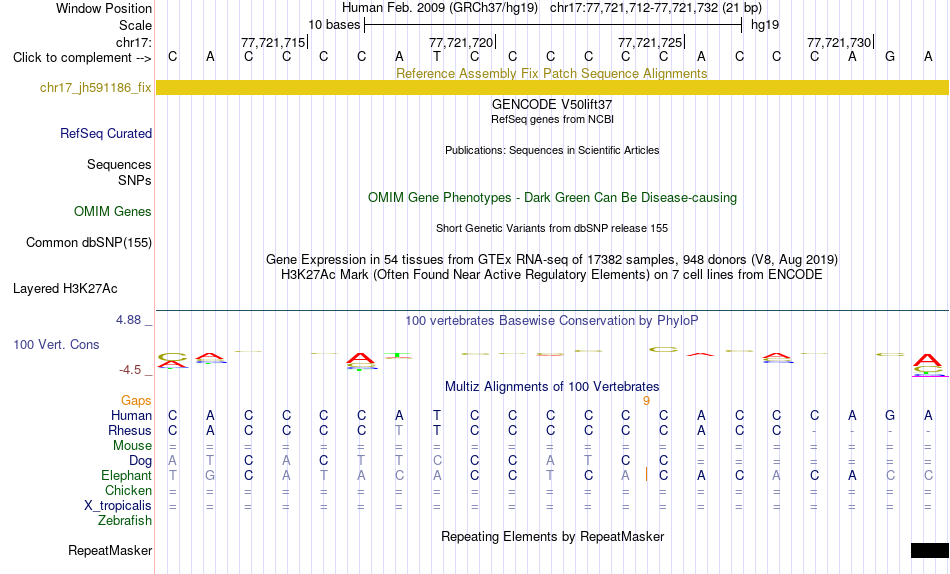Click the GENCODE V50lift37 track title
950x574 pixels.
pos(552,104)
